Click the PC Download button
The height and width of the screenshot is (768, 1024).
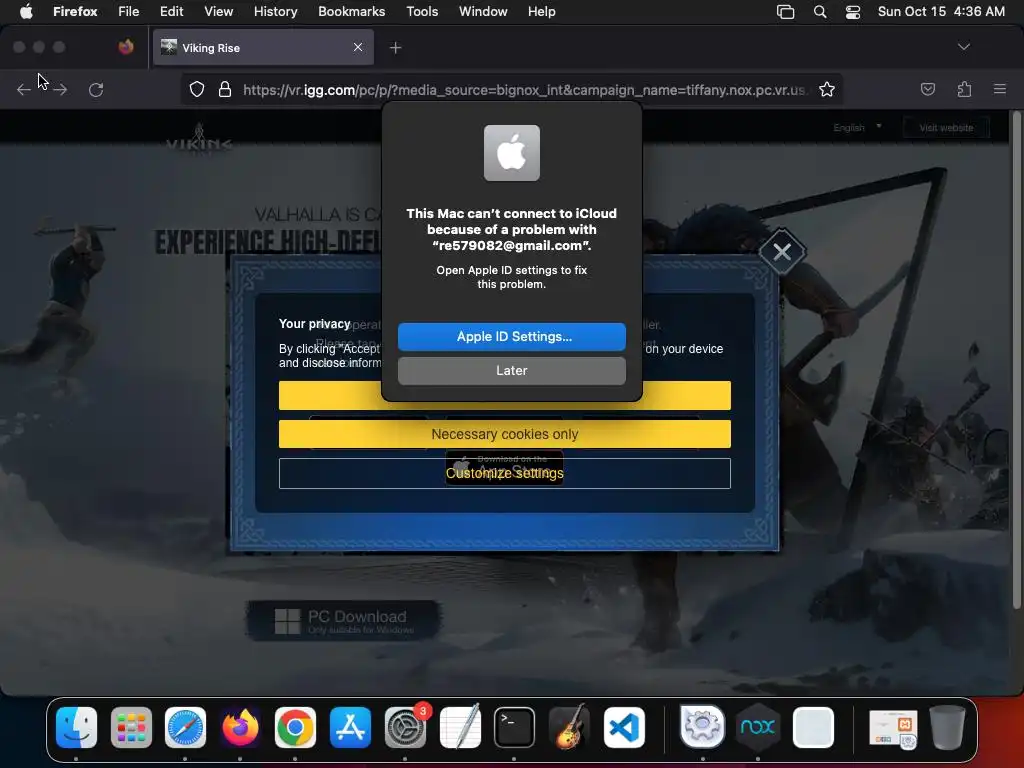point(342,620)
